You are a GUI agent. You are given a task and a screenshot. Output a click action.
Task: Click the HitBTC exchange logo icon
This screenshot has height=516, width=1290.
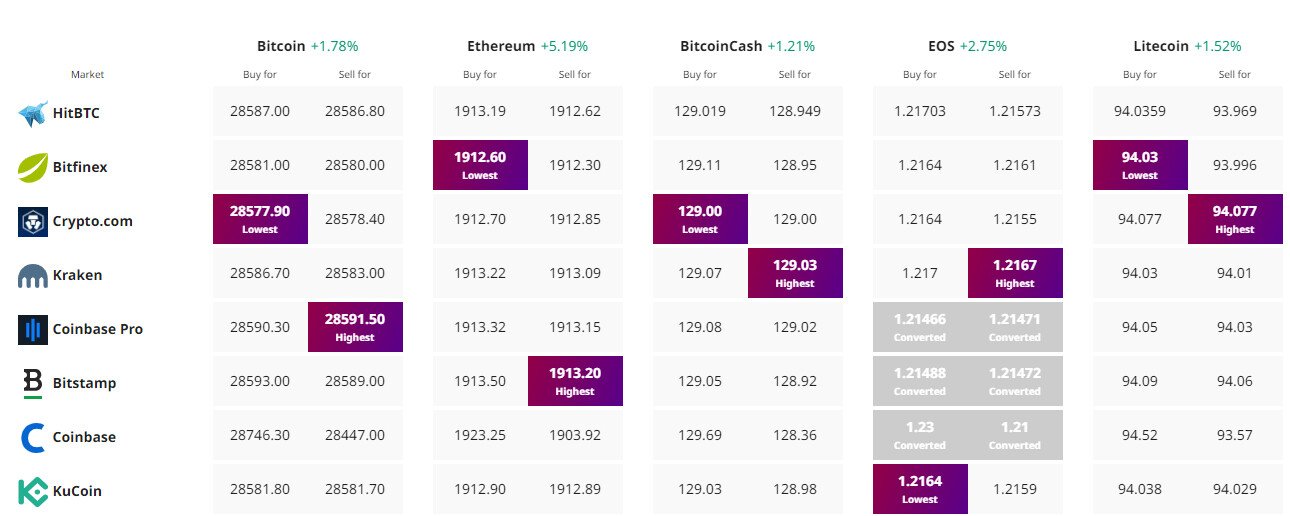(33, 113)
